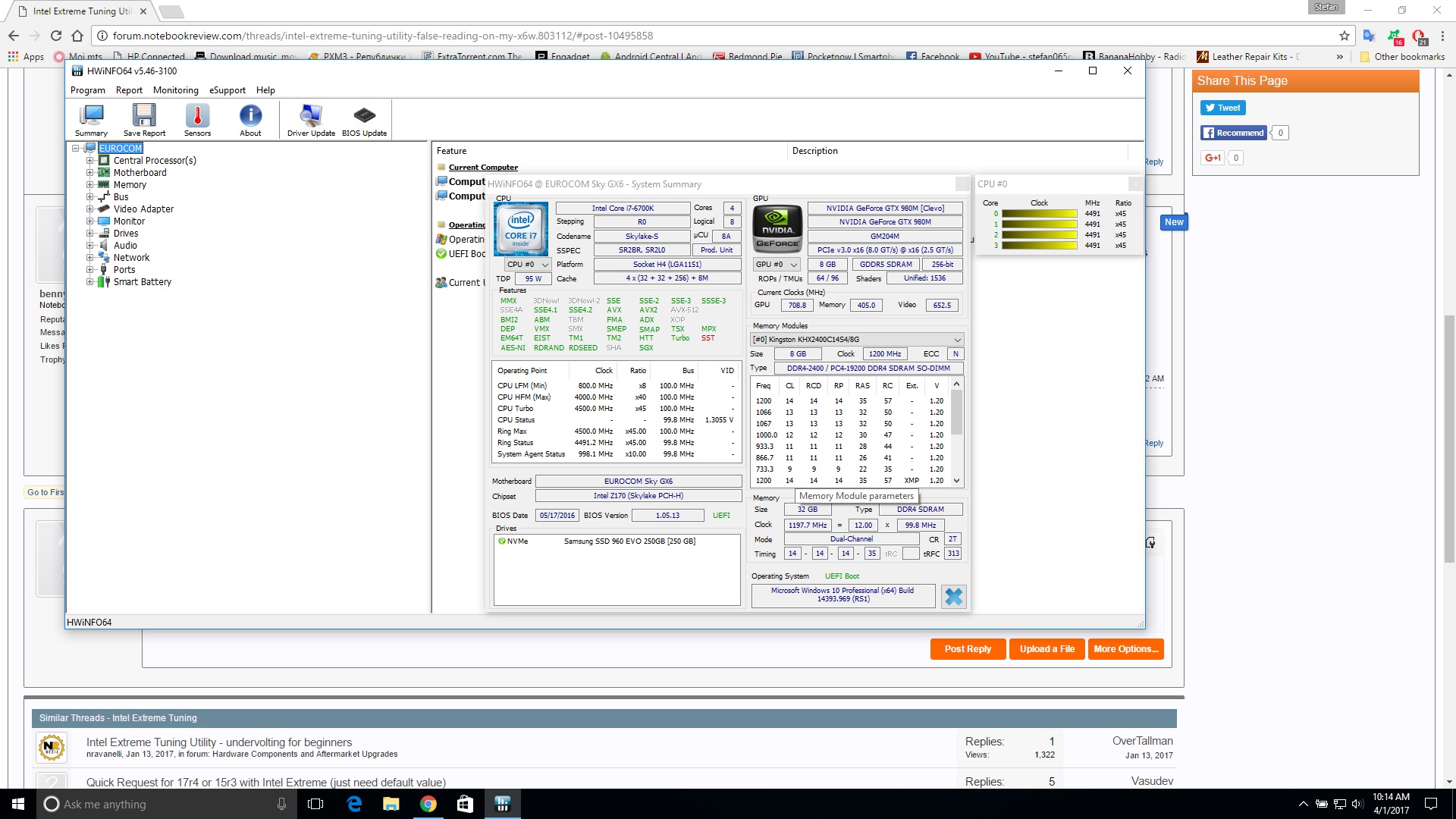Image resolution: width=1456 pixels, height=819 pixels.
Task: Click the Cortana Ask me anything box
Action: tap(165, 804)
